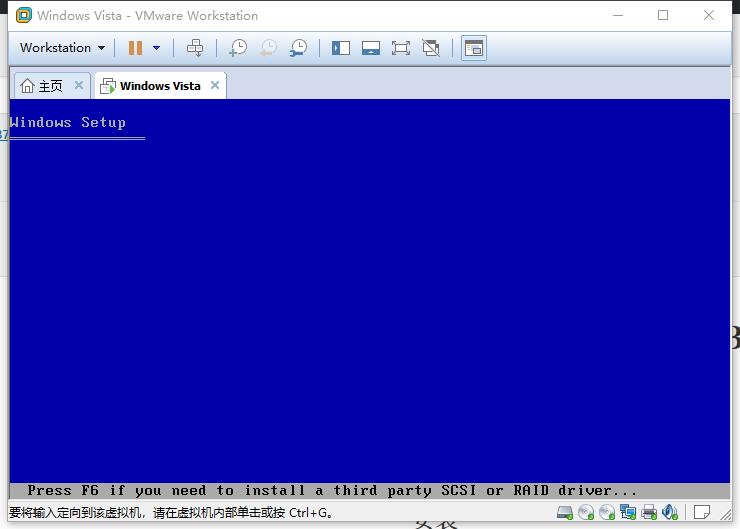The height and width of the screenshot is (529, 740).
Task: Click the VMware Workstation title bar icon
Action: (x=24, y=15)
